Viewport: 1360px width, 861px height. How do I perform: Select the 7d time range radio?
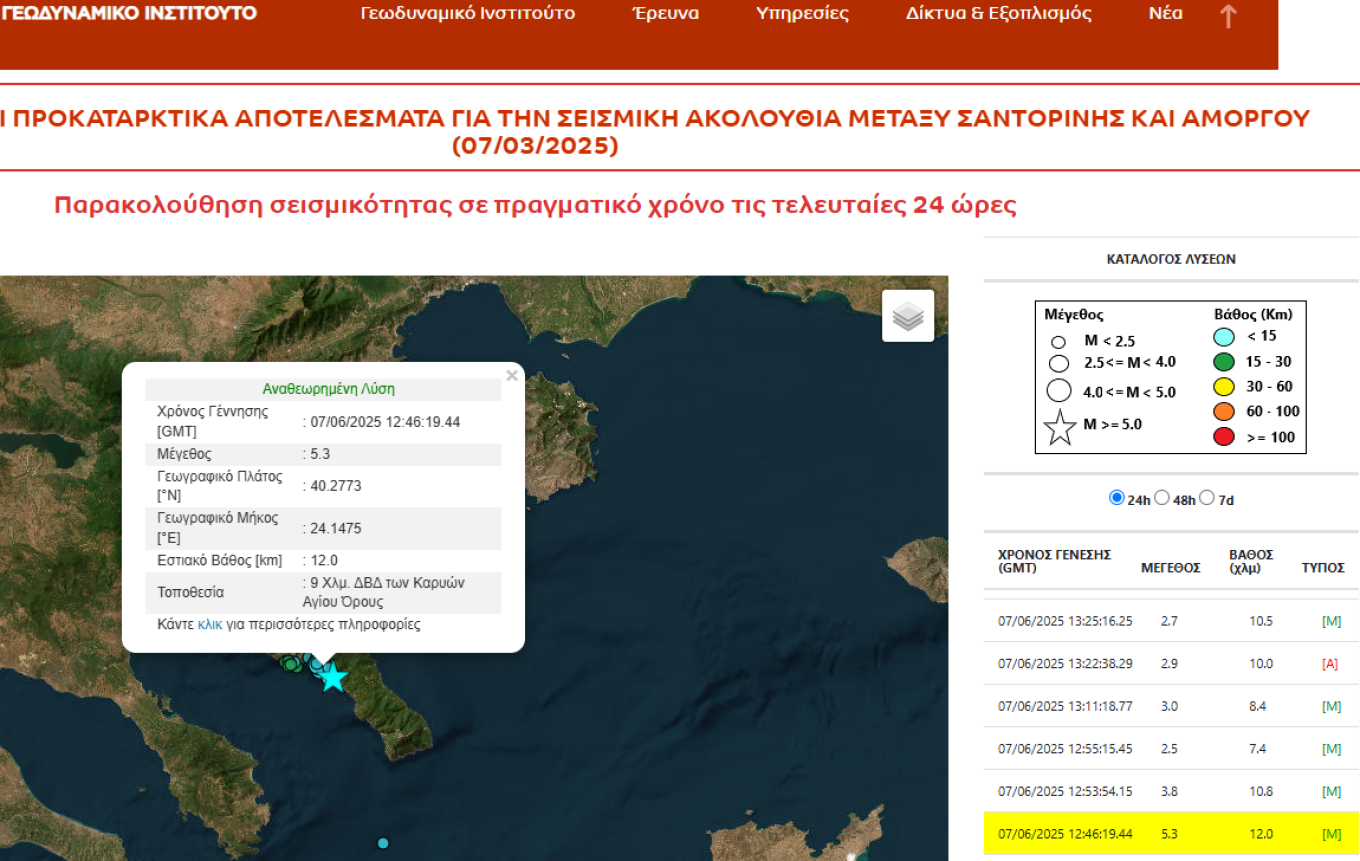[x=1207, y=498]
